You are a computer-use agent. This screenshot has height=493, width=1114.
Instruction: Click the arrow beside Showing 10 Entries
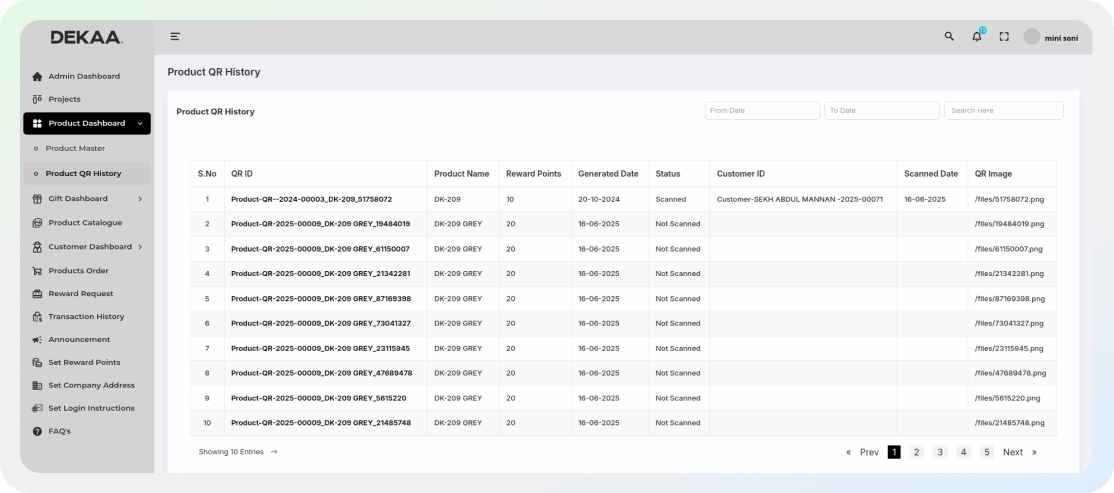pos(274,452)
